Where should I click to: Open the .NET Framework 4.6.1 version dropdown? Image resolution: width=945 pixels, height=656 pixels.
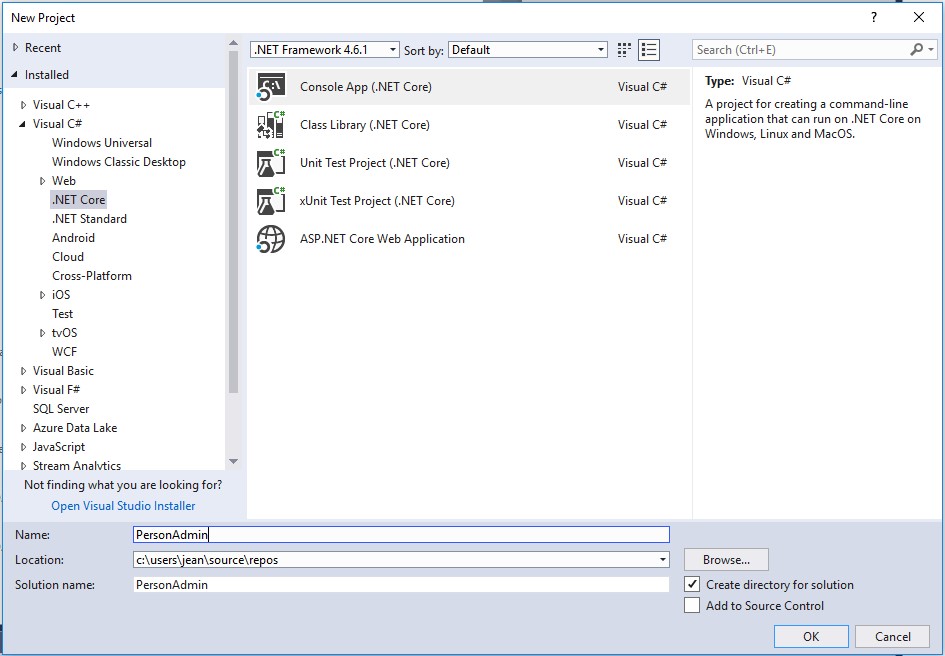[325, 50]
